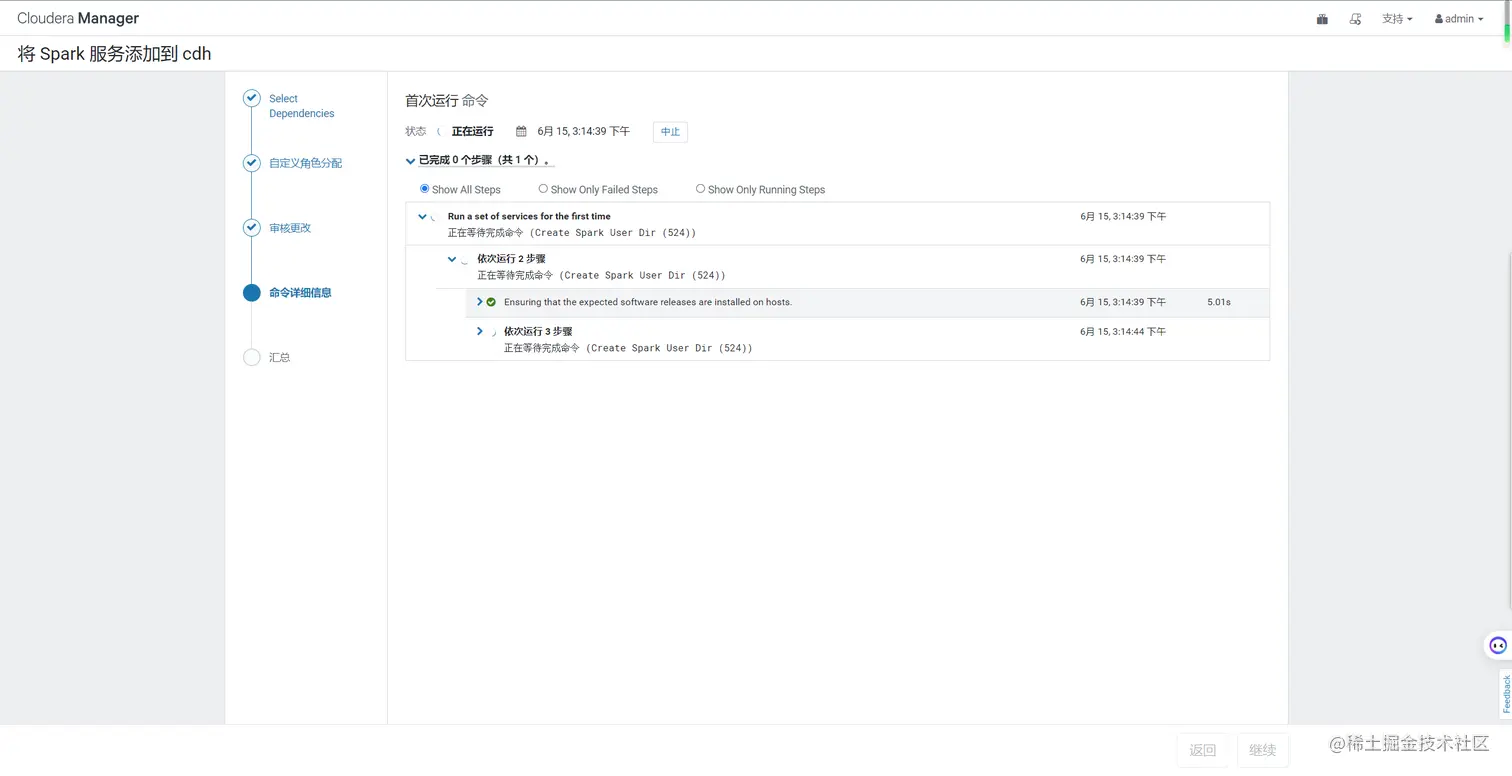Go to 自定义角色分配 step
Screen dimensions: 1512x776
[x=305, y=163]
